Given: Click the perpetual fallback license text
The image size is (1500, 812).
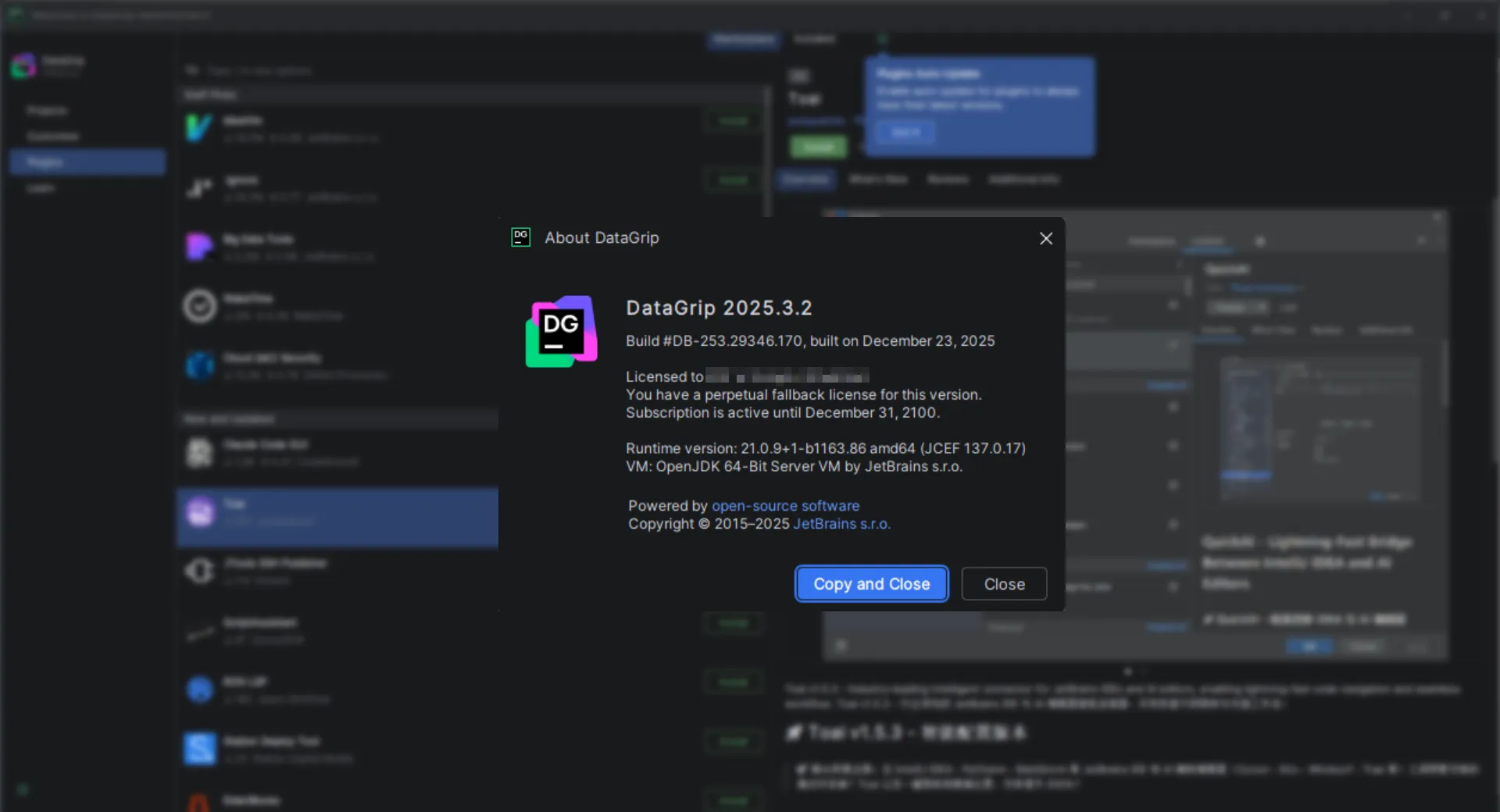Looking at the screenshot, I should coord(804,395).
